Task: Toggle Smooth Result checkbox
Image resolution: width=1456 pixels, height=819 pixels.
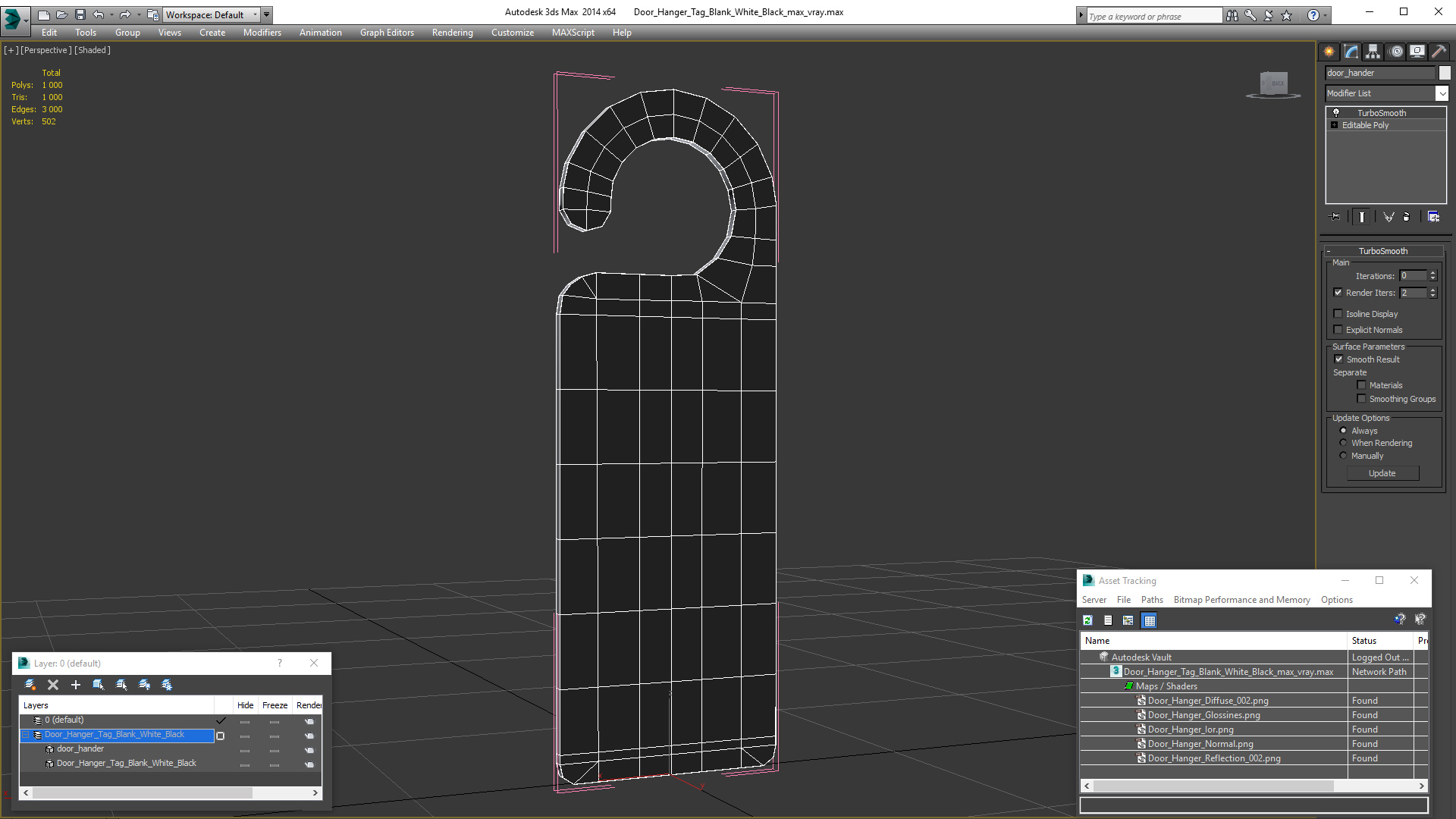Action: point(1338,359)
